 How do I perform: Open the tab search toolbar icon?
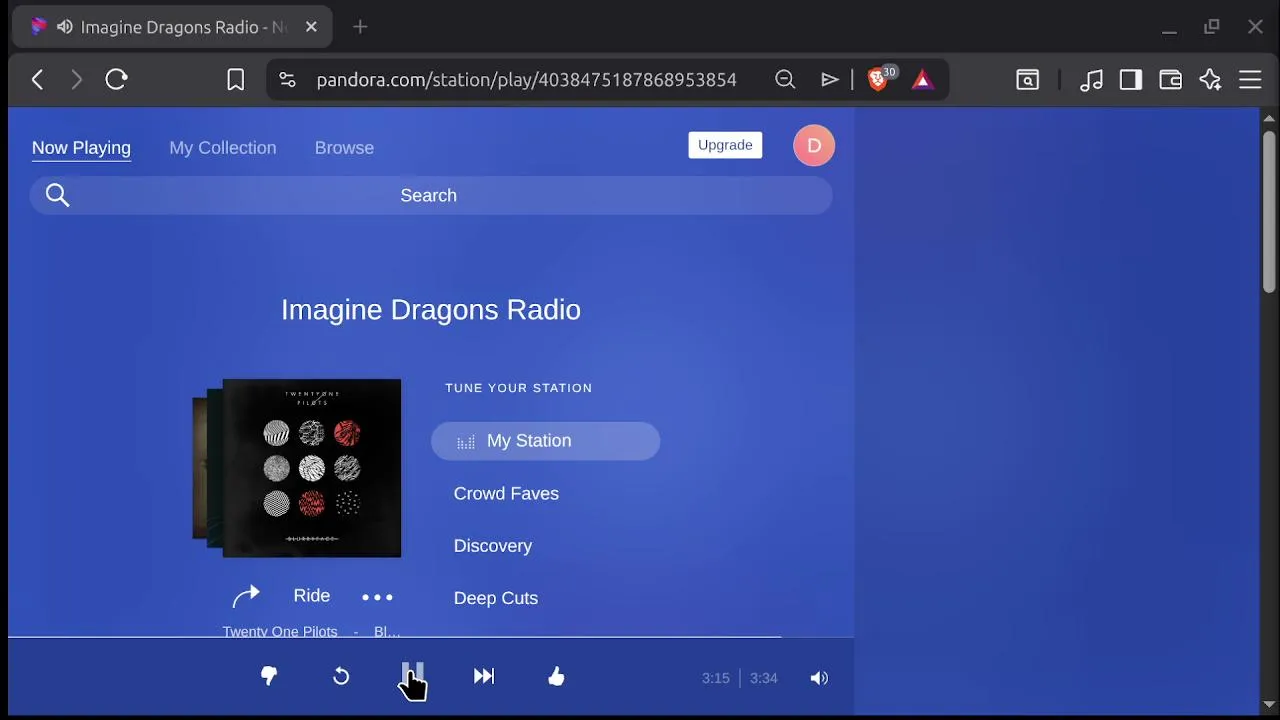pos(1028,80)
